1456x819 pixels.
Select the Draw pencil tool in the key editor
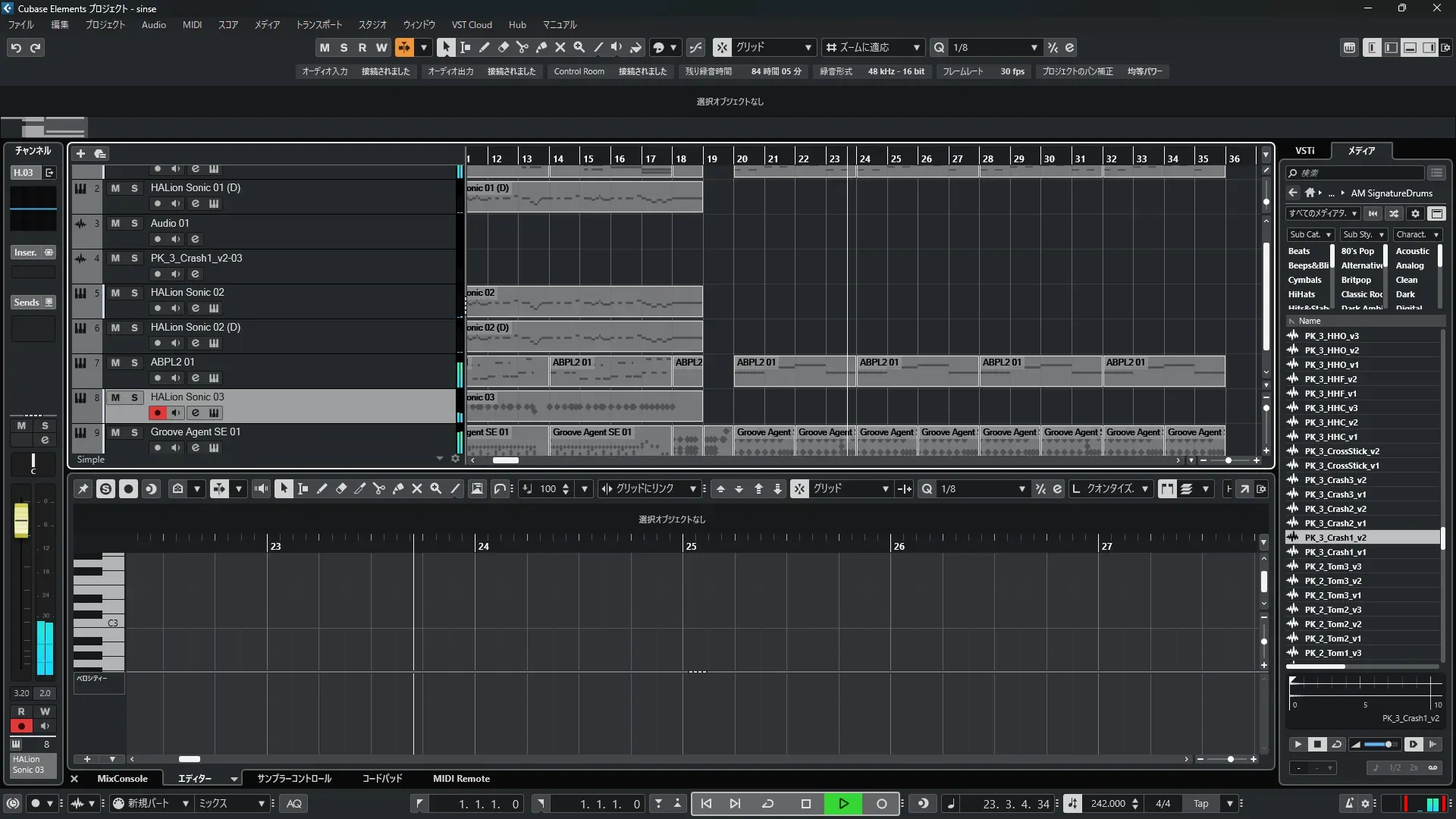point(322,489)
